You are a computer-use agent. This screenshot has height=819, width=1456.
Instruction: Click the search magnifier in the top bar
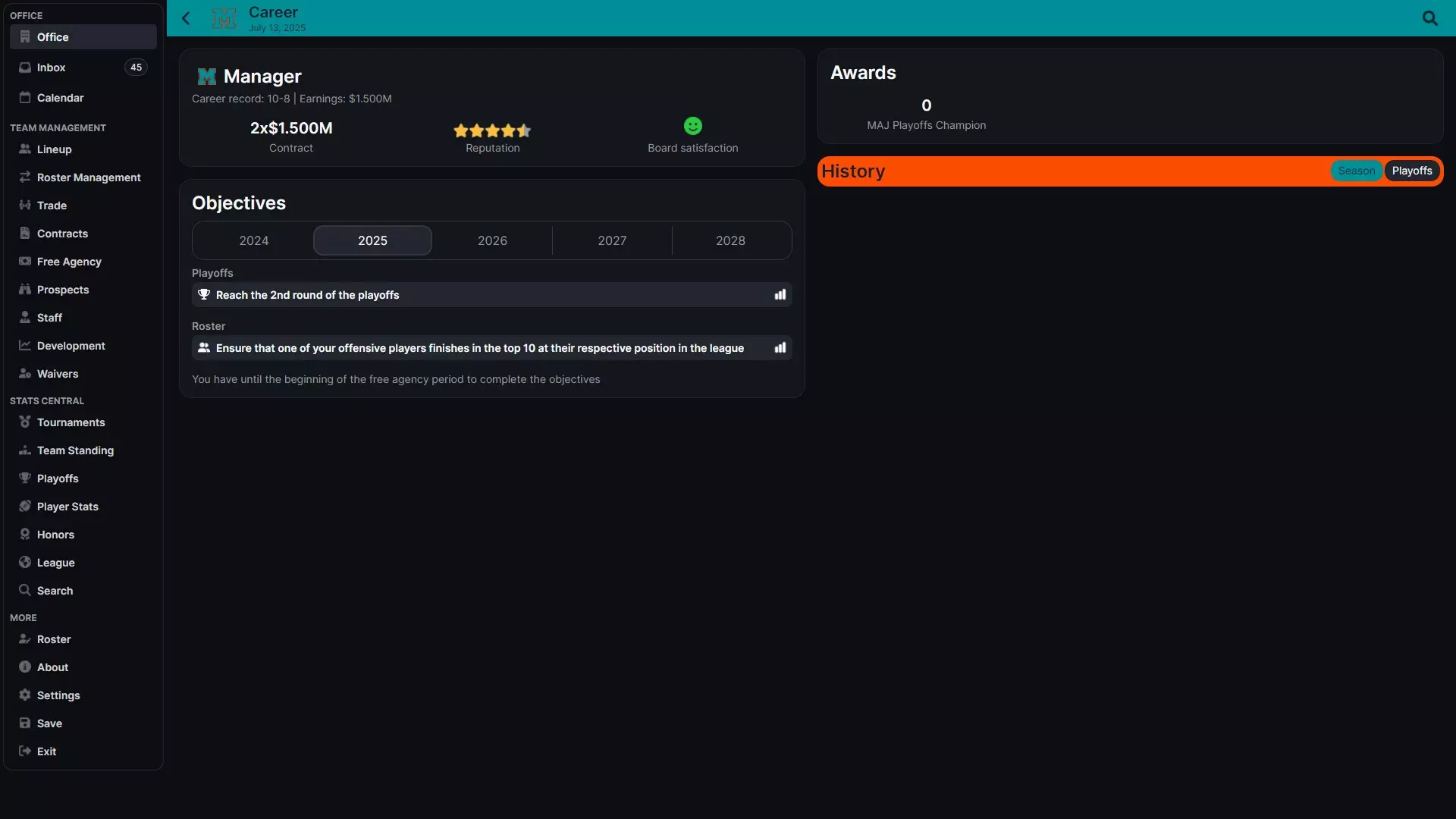1430,18
